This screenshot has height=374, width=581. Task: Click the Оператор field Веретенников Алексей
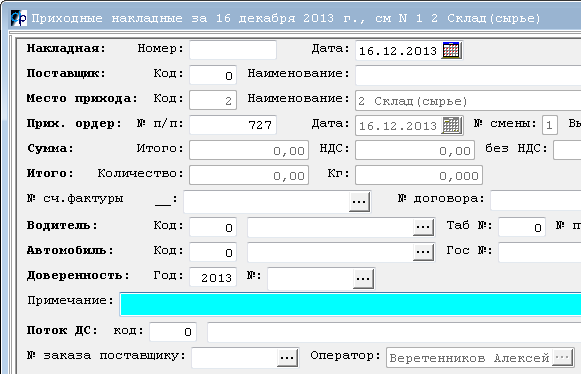point(469,358)
